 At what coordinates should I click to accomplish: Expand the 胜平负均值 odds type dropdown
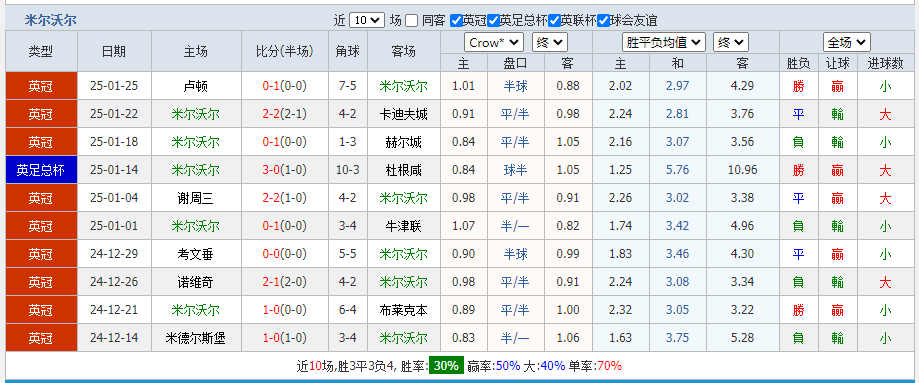coord(663,42)
